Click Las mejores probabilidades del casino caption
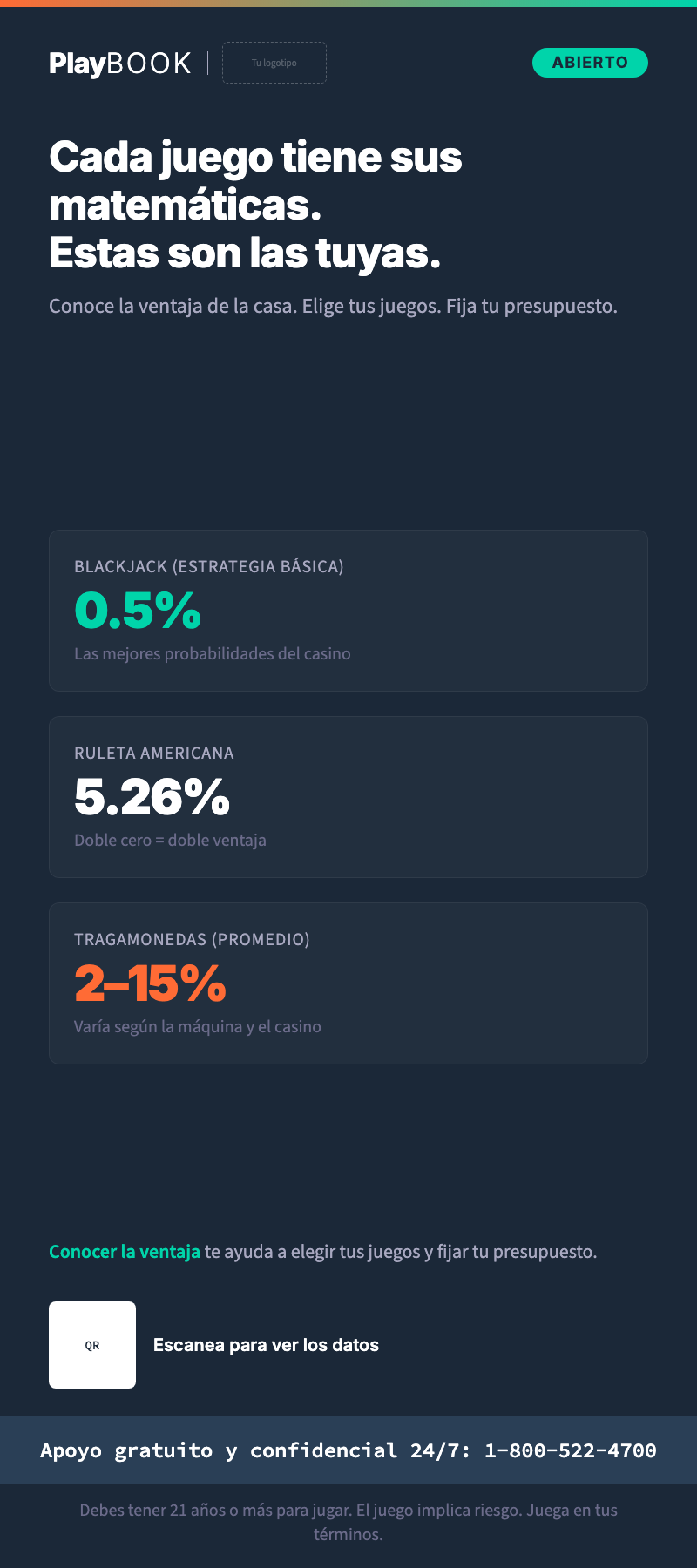This screenshot has height=1568, width=697. (x=213, y=654)
